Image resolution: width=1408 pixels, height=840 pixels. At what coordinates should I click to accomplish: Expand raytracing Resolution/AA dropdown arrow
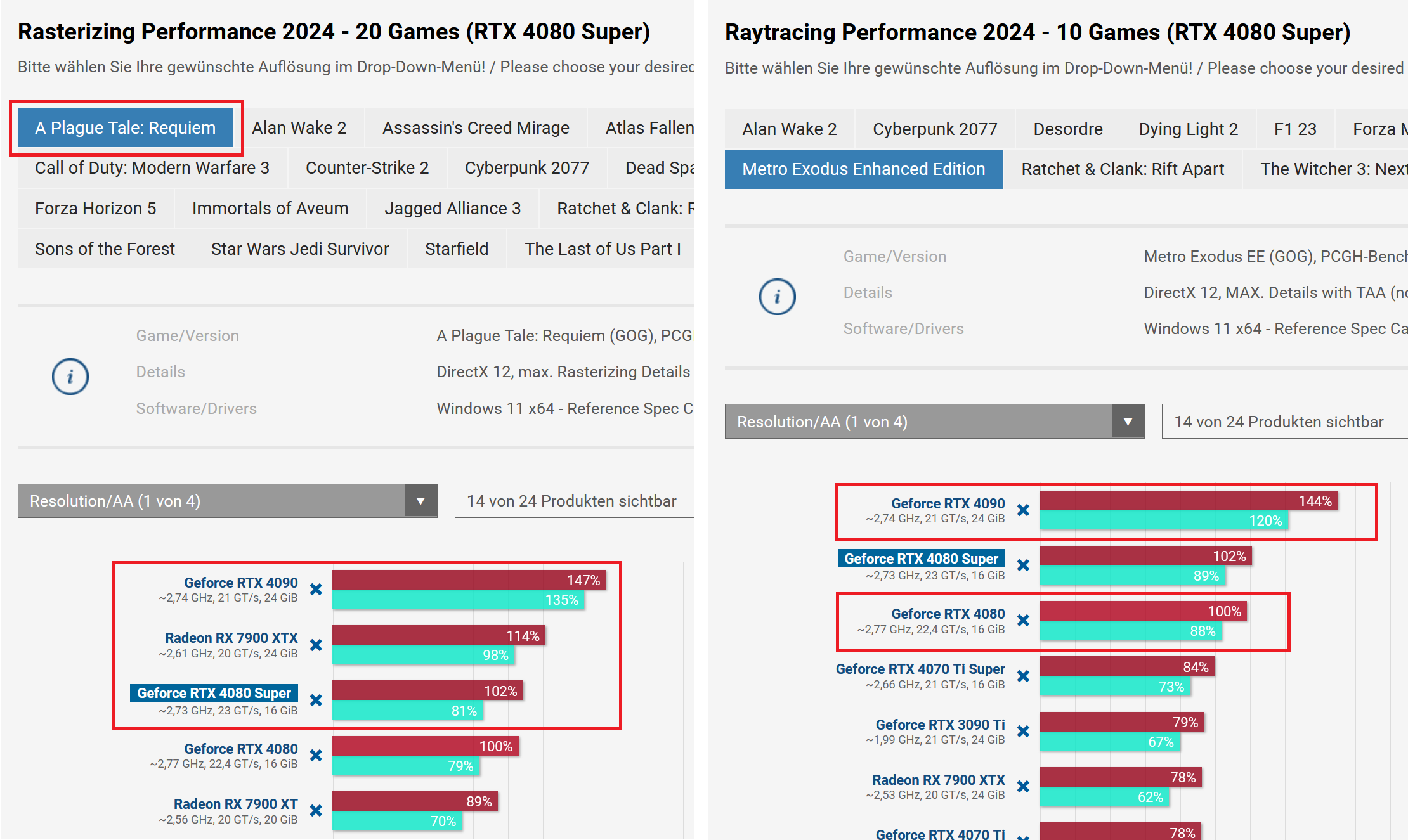tap(1128, 422)
